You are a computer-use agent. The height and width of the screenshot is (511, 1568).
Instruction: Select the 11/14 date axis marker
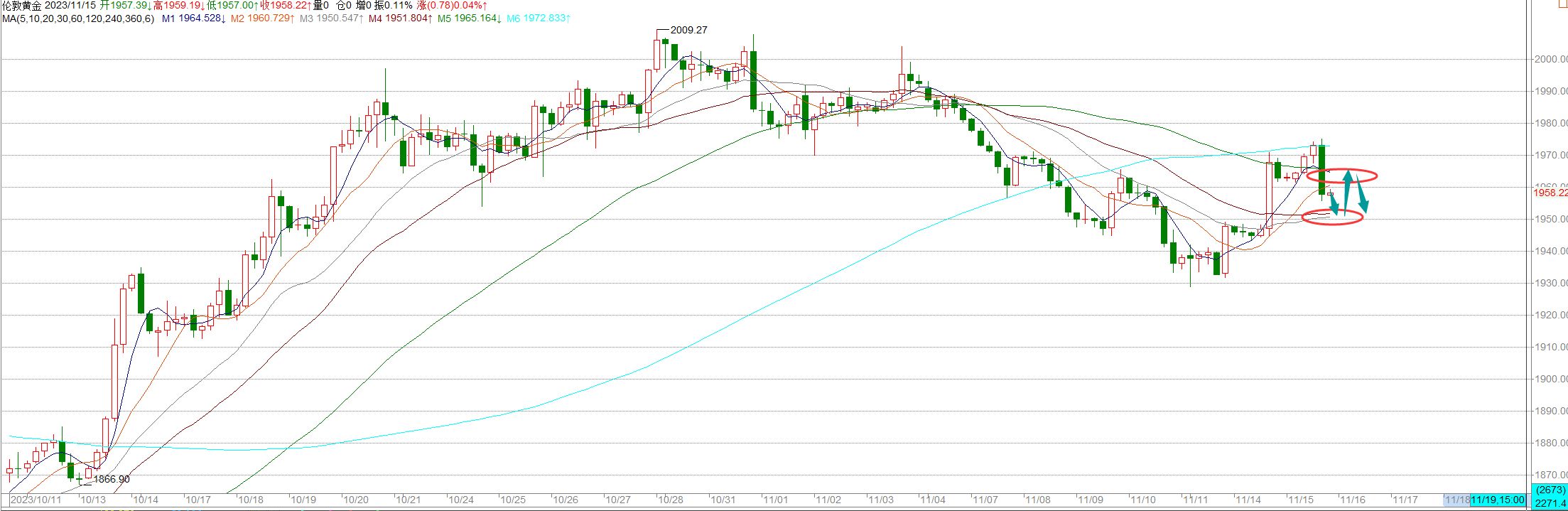[x=1248, y=500]
